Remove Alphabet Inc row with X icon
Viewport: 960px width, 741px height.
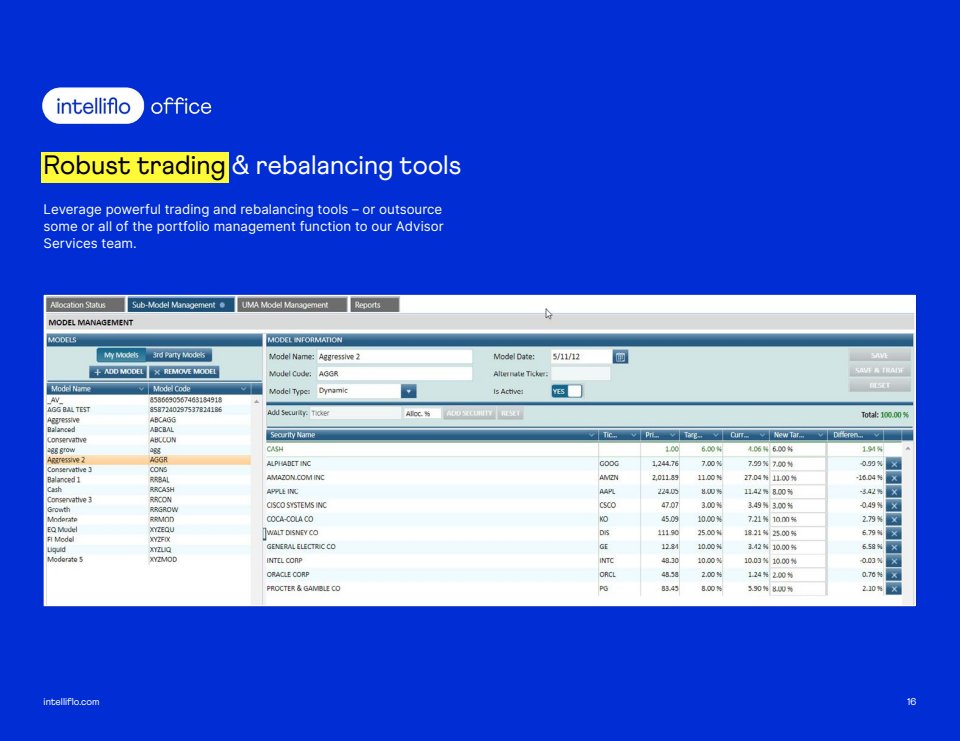click(x=893, y=464)
